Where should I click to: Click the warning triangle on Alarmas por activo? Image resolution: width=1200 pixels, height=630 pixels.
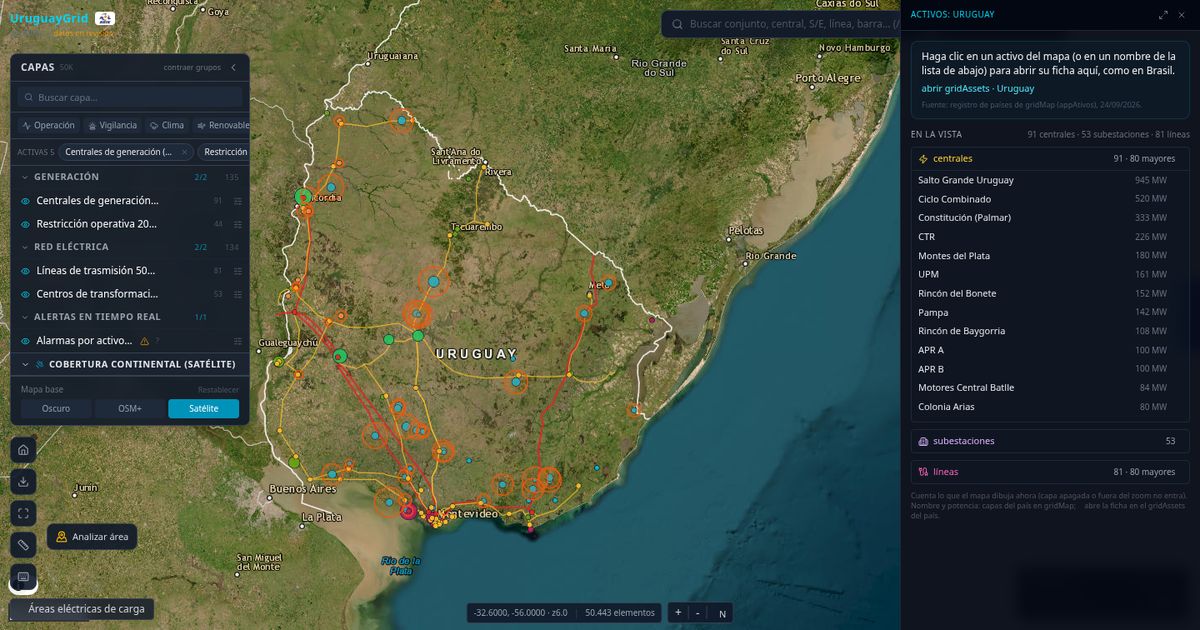click(x=144, y=341)
